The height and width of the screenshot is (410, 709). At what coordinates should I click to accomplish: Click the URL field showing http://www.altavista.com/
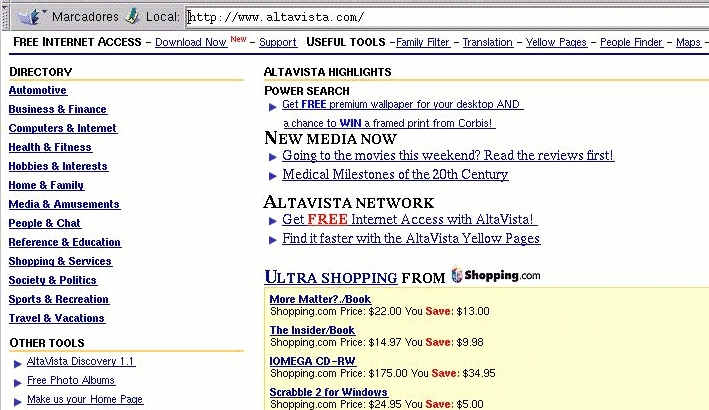(x=447, y=18)
